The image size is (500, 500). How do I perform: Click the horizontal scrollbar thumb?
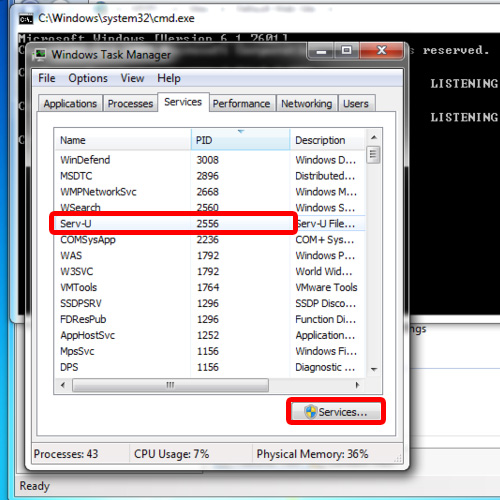click(170, 385)
